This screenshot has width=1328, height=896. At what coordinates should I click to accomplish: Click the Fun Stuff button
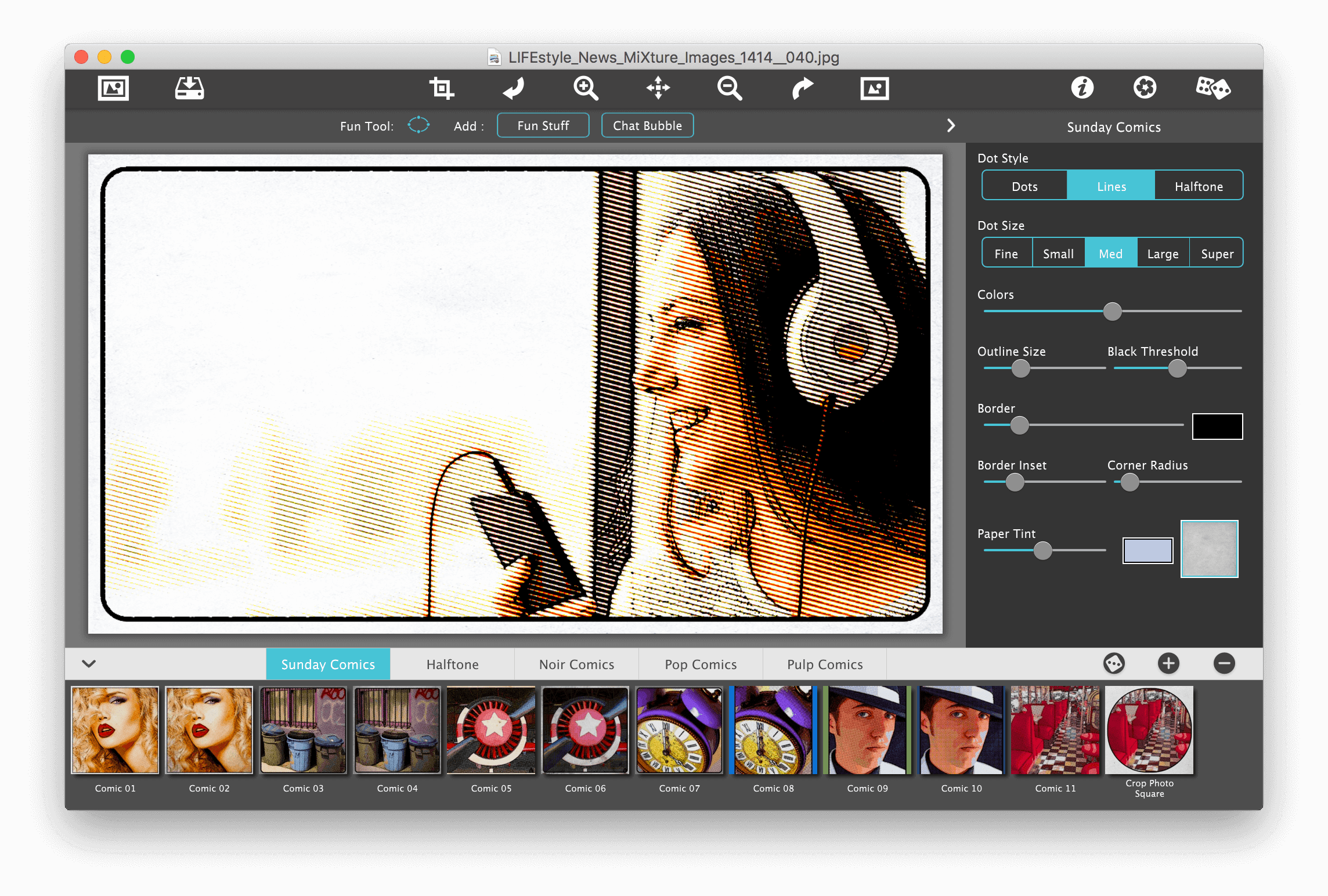tap(543, 125)
